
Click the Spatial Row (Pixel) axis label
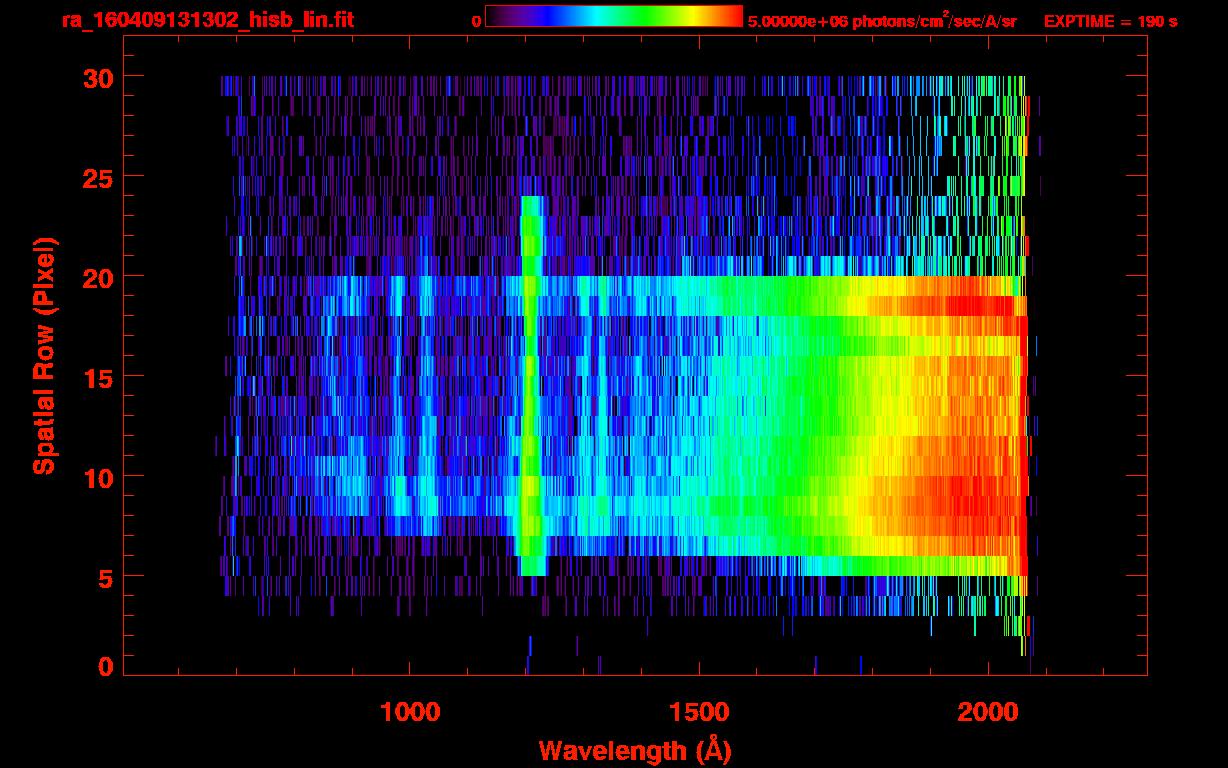click(x=44, y=355)
